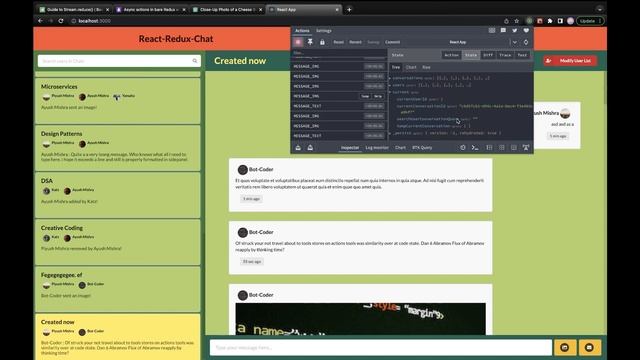Switch to Log monitor
The width and height of the screenshot is (640, 360).
(377, 148)
